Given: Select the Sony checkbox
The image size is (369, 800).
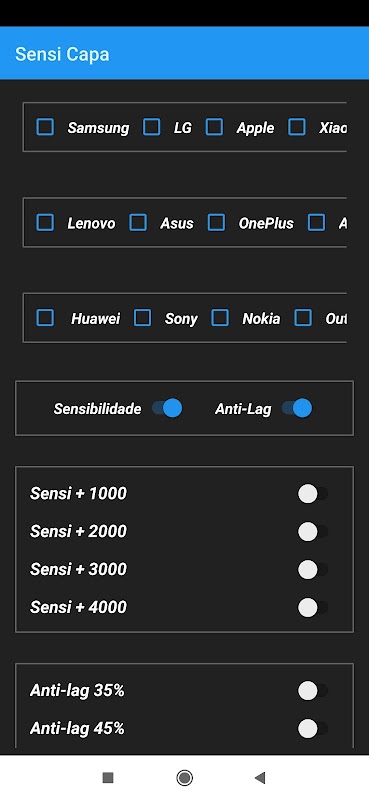Looking at the screenshot, I should pos(142,318).
